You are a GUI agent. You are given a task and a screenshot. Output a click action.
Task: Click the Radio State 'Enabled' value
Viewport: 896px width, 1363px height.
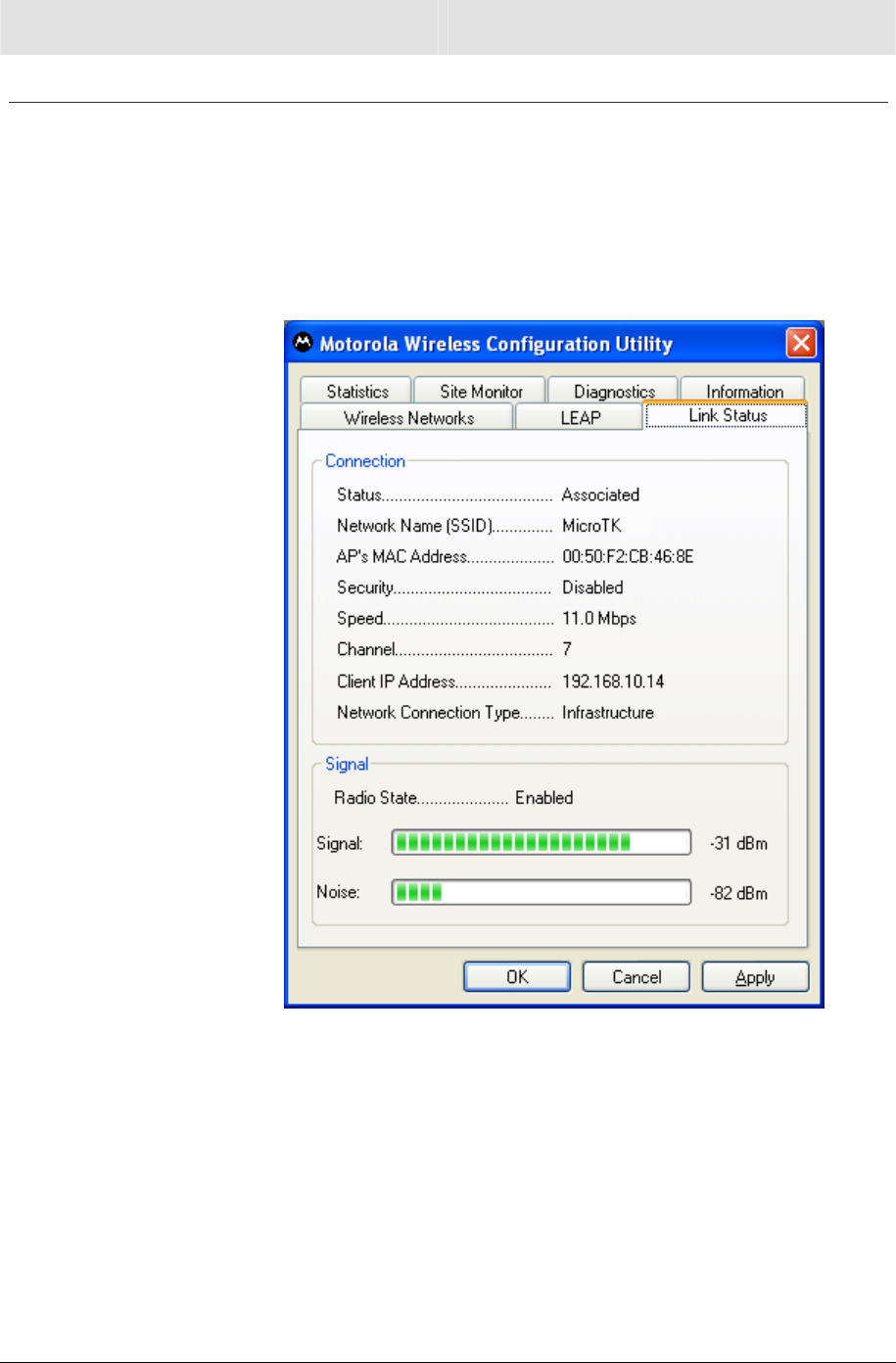(x=544, y=798)
